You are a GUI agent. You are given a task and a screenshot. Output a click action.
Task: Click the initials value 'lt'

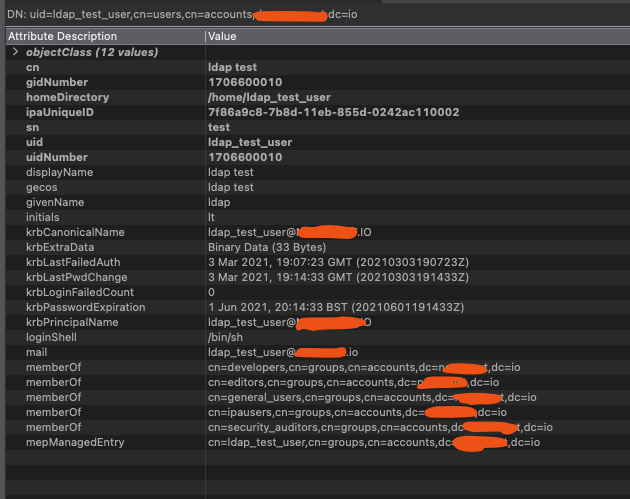(211, 217)
